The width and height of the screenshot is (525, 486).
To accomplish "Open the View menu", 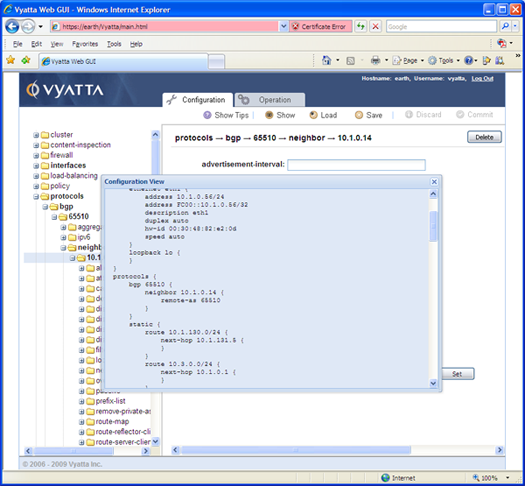I will pyautogui.click(x=57, y=44).
